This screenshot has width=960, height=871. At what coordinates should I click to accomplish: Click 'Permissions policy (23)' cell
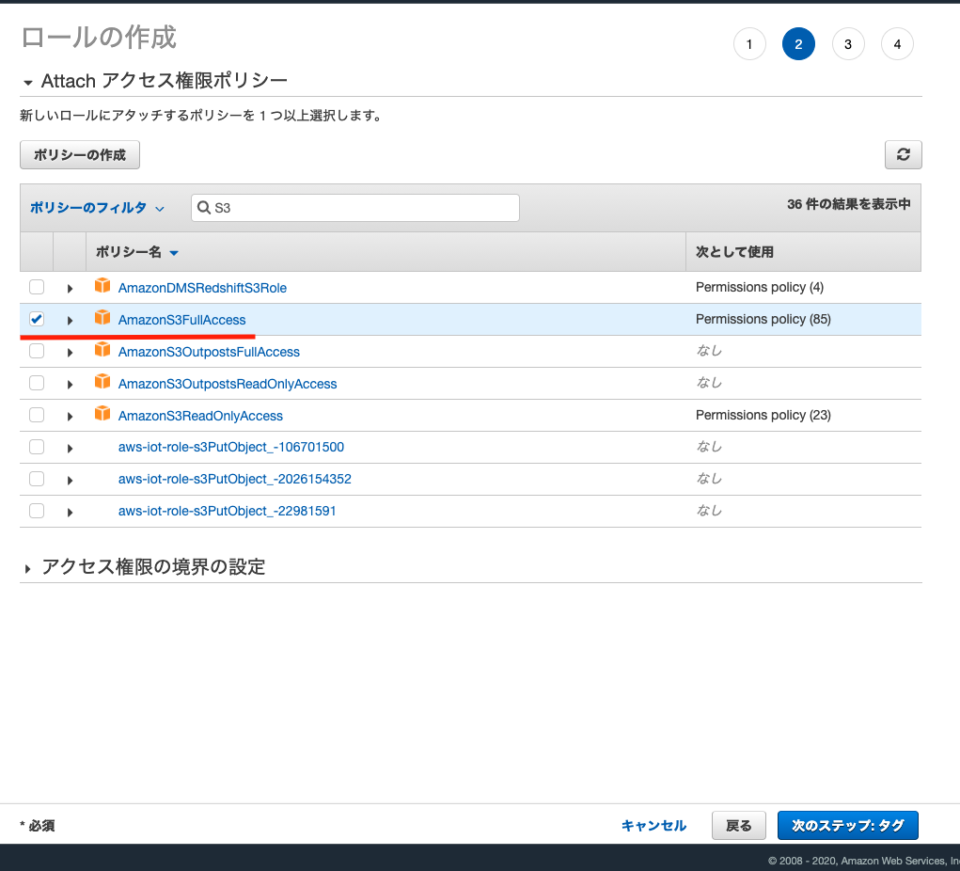point(763,415)
